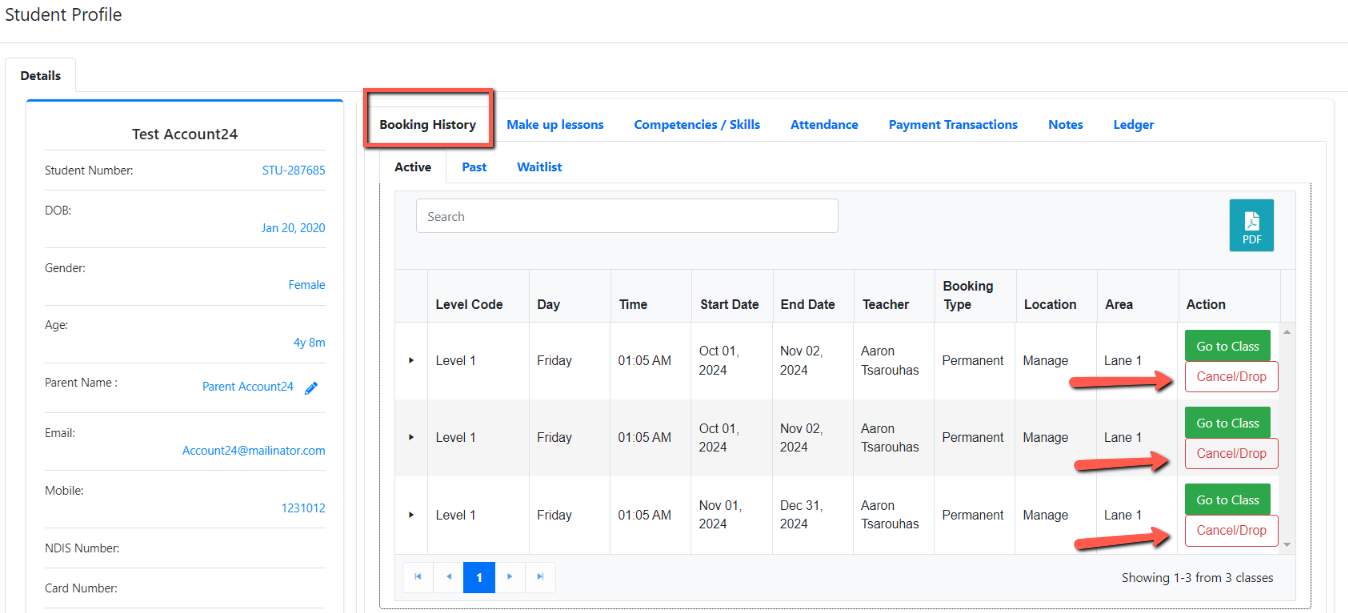Open the Payment Transactions tab
Screen dimensions: 1348x613
(x=953, y=125)
